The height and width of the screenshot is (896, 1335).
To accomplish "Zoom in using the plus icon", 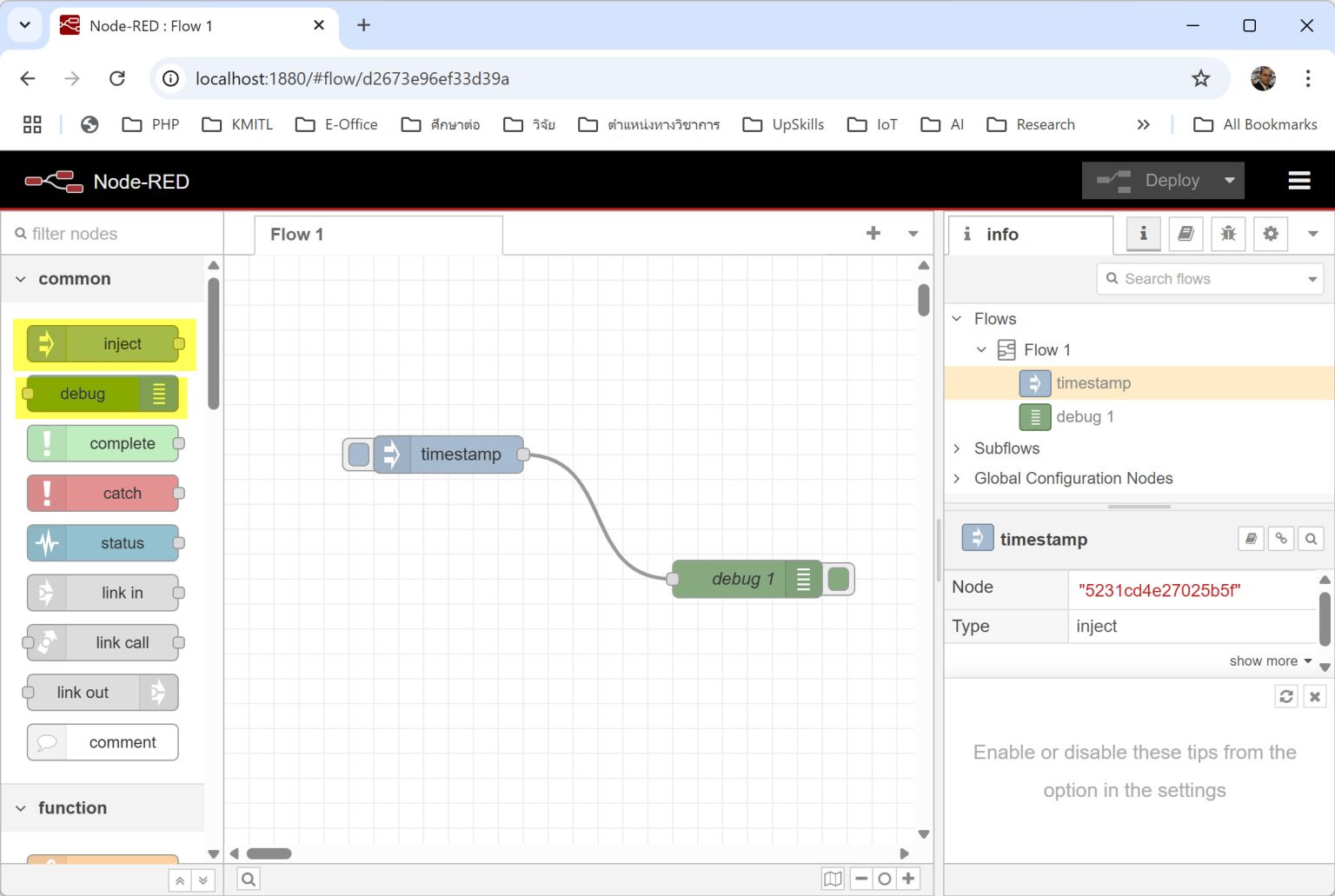I will pyautogui.click(x=909, y=879).
